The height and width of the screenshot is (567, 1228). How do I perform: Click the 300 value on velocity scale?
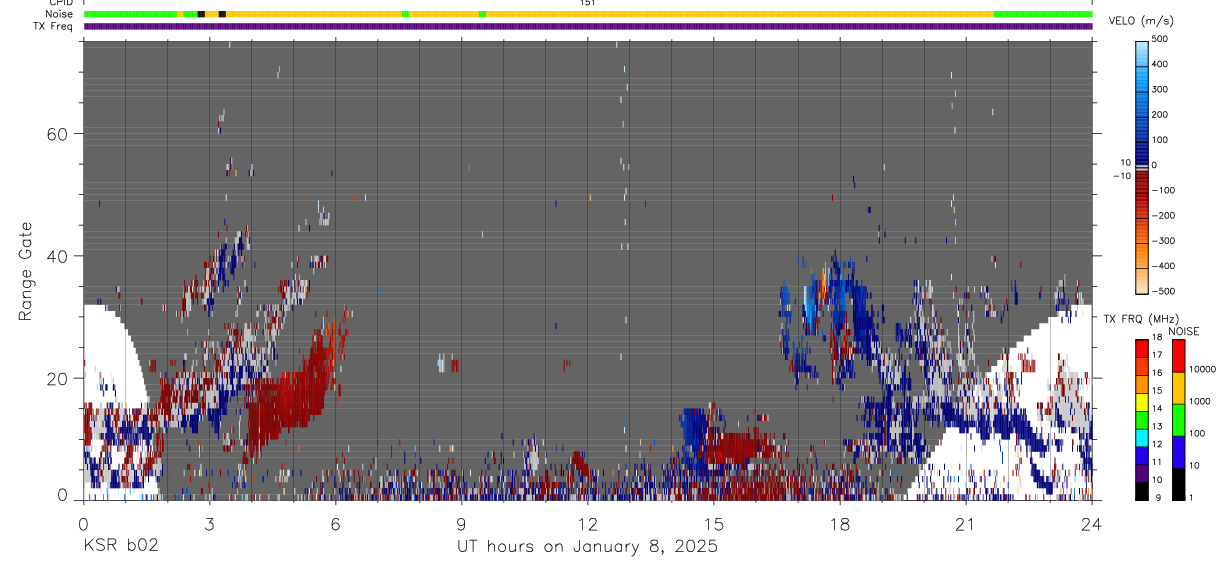tap(1161, 90)
